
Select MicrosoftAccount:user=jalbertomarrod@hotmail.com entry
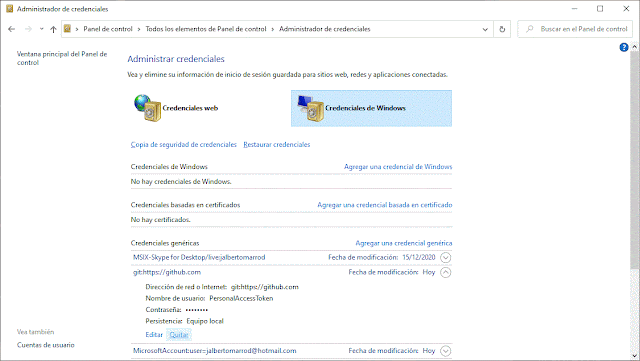tap(215, 350)
